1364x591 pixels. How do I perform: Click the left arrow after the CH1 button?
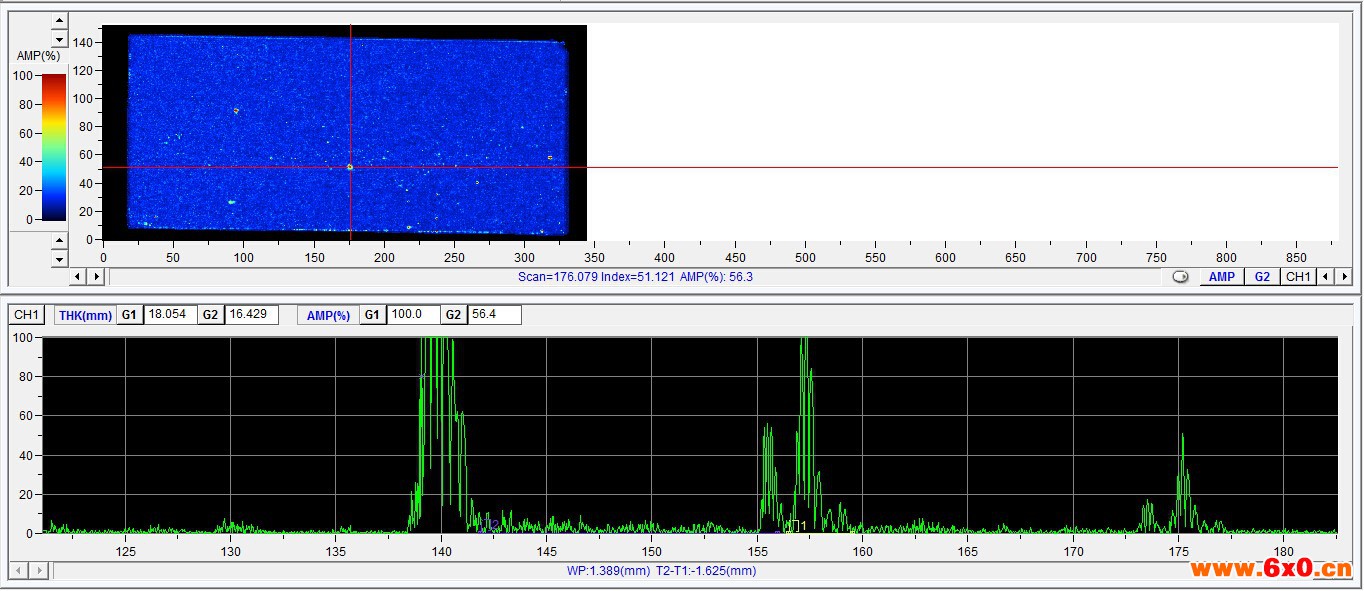(x=1325, y=277)
